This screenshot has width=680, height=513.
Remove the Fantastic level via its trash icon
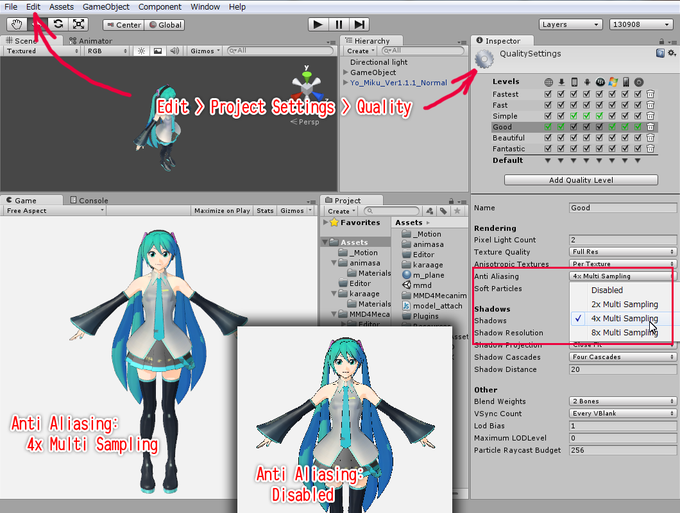pyautogui.click(x=651, y=148)
